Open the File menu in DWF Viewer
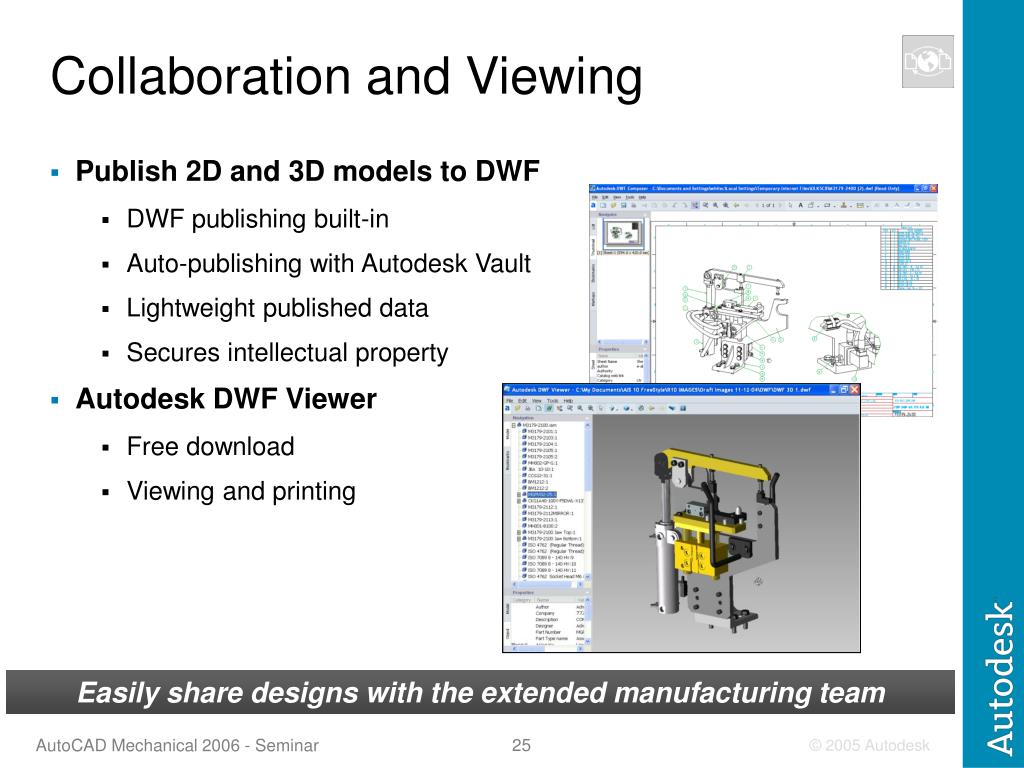The height and width of the screenshot is (768, 1024). coord(509,401)
